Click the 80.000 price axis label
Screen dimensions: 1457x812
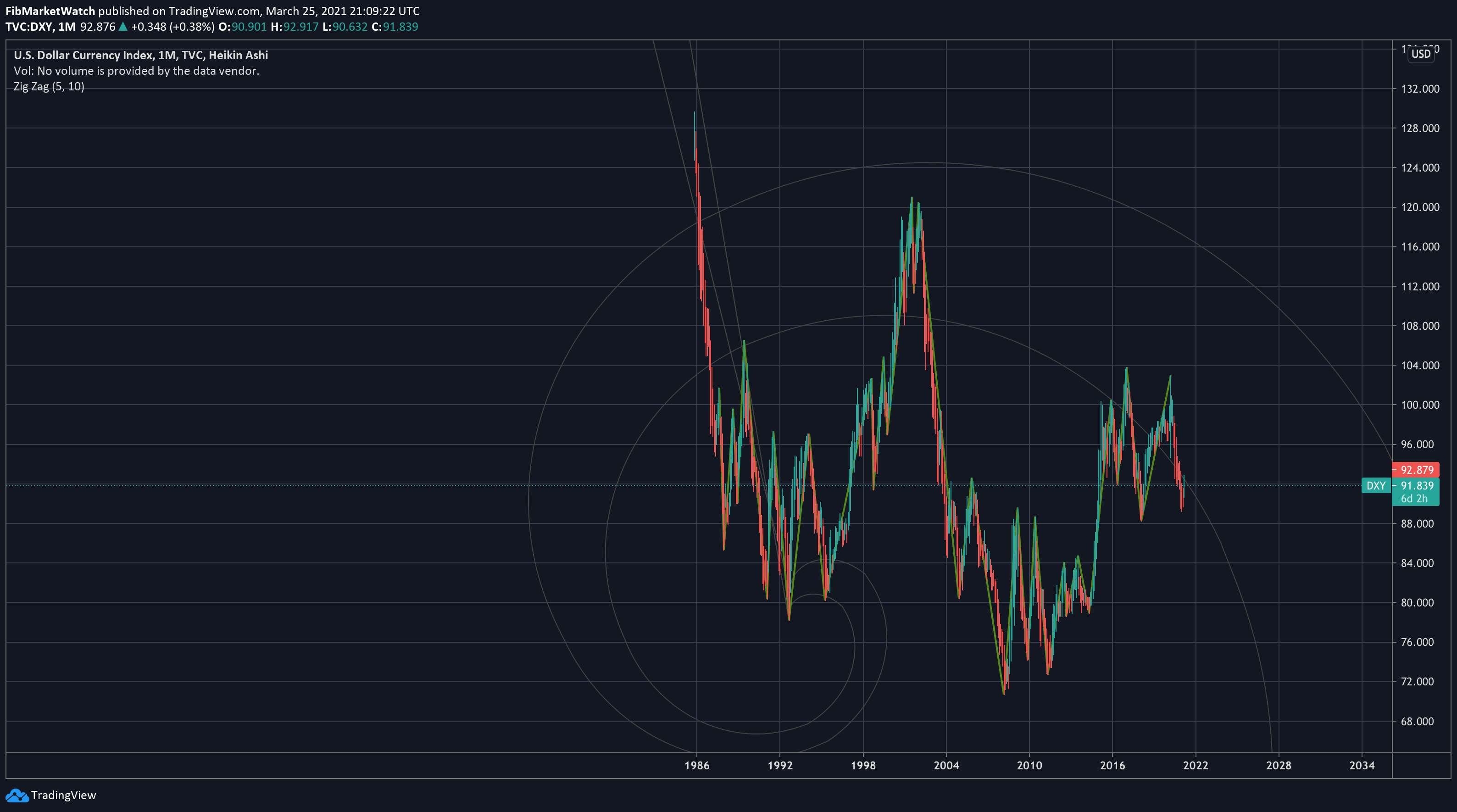point(1418,602)
